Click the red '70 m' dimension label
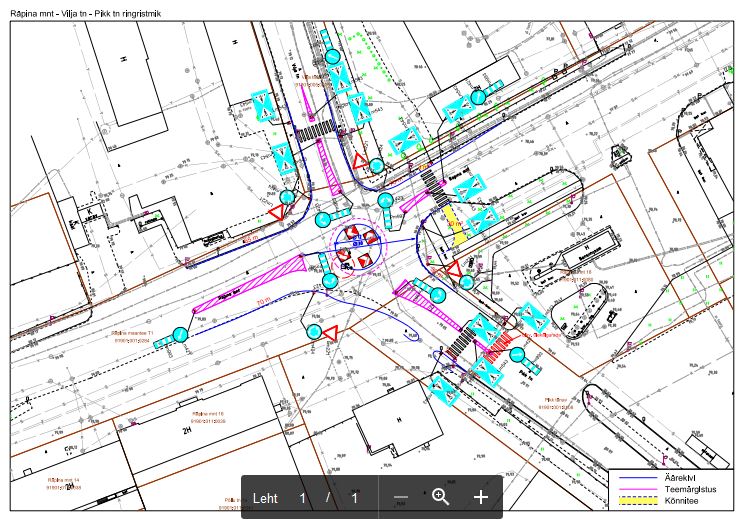 coord(264,301)
